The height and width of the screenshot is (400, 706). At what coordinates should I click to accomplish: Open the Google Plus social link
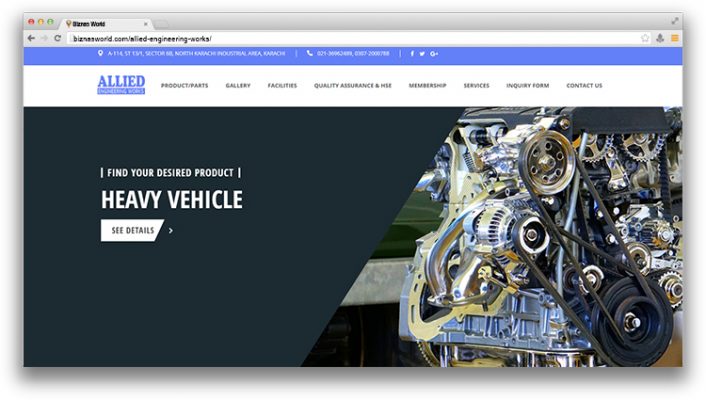pyautogui.click(x=434, y=54)
